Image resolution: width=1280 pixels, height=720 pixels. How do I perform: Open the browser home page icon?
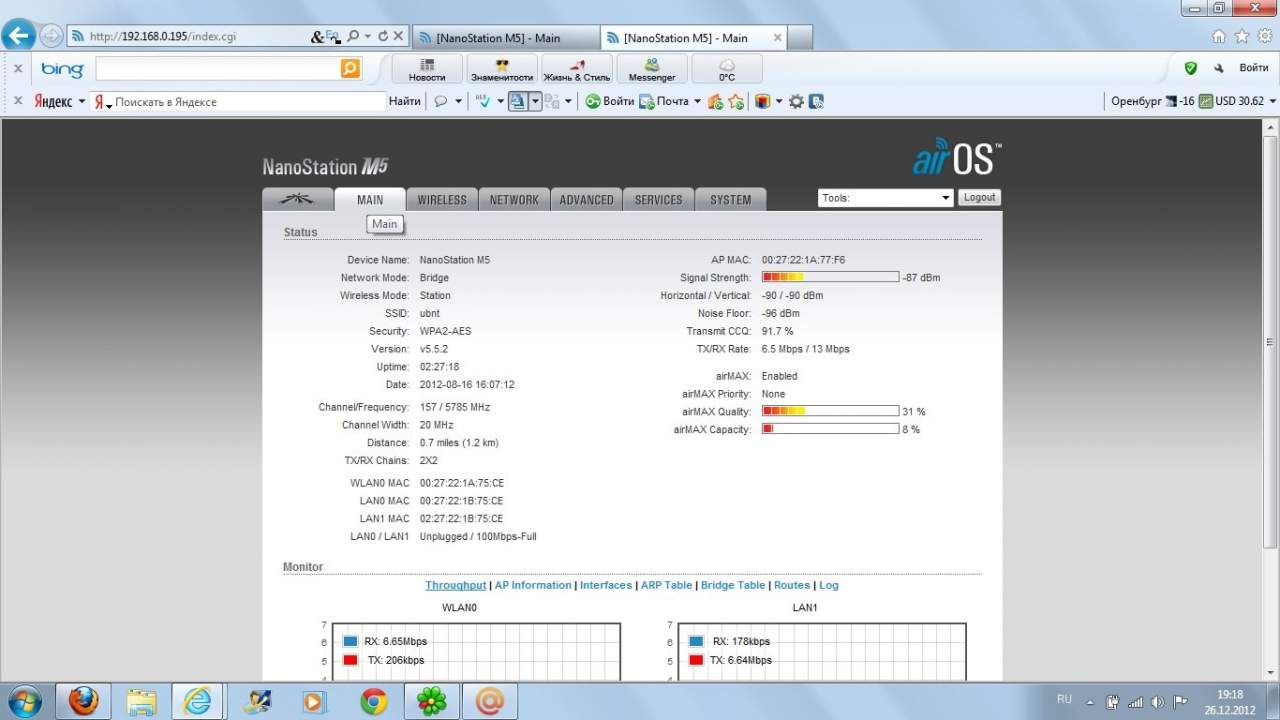click(1219, 36)
